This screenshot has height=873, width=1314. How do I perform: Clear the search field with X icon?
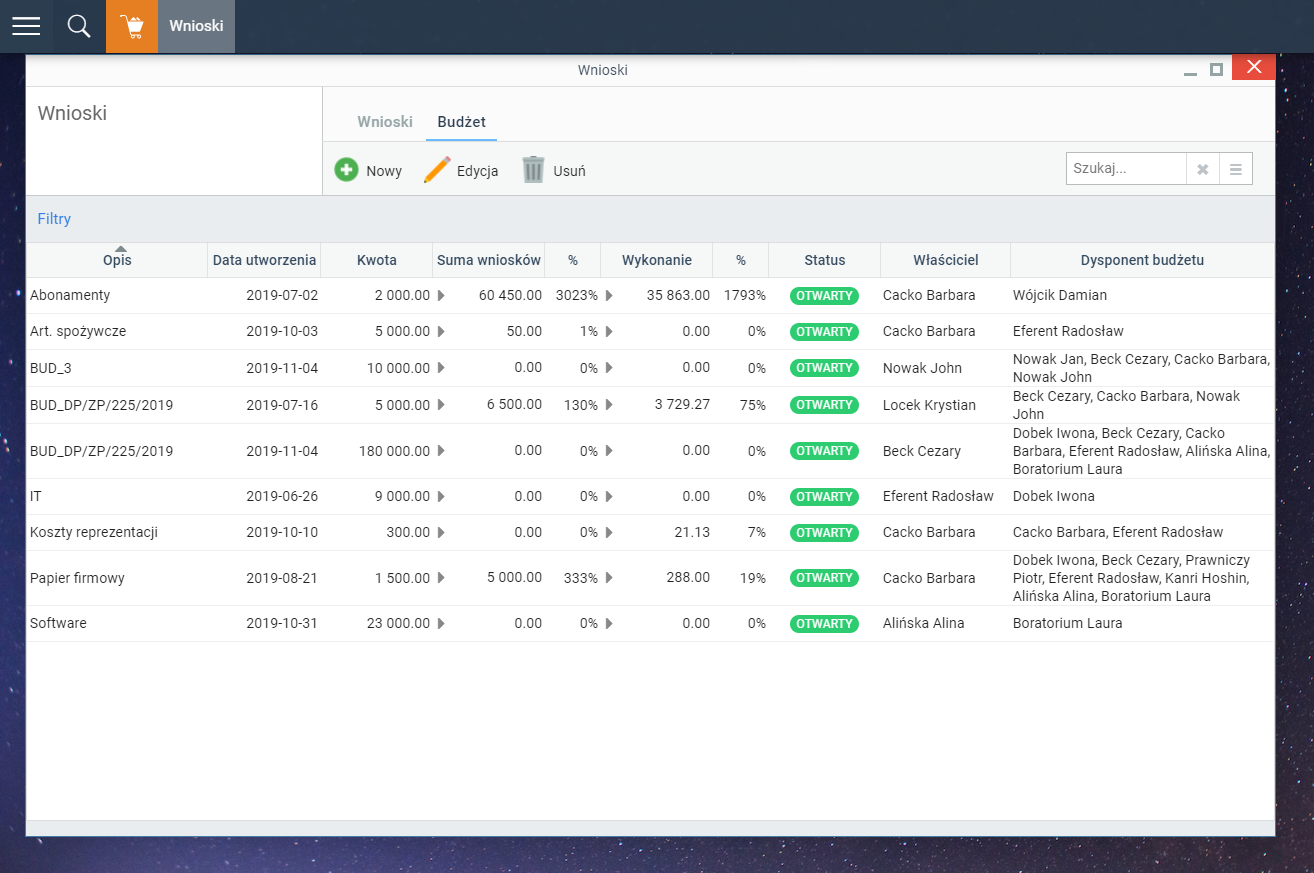point(1203,169)
